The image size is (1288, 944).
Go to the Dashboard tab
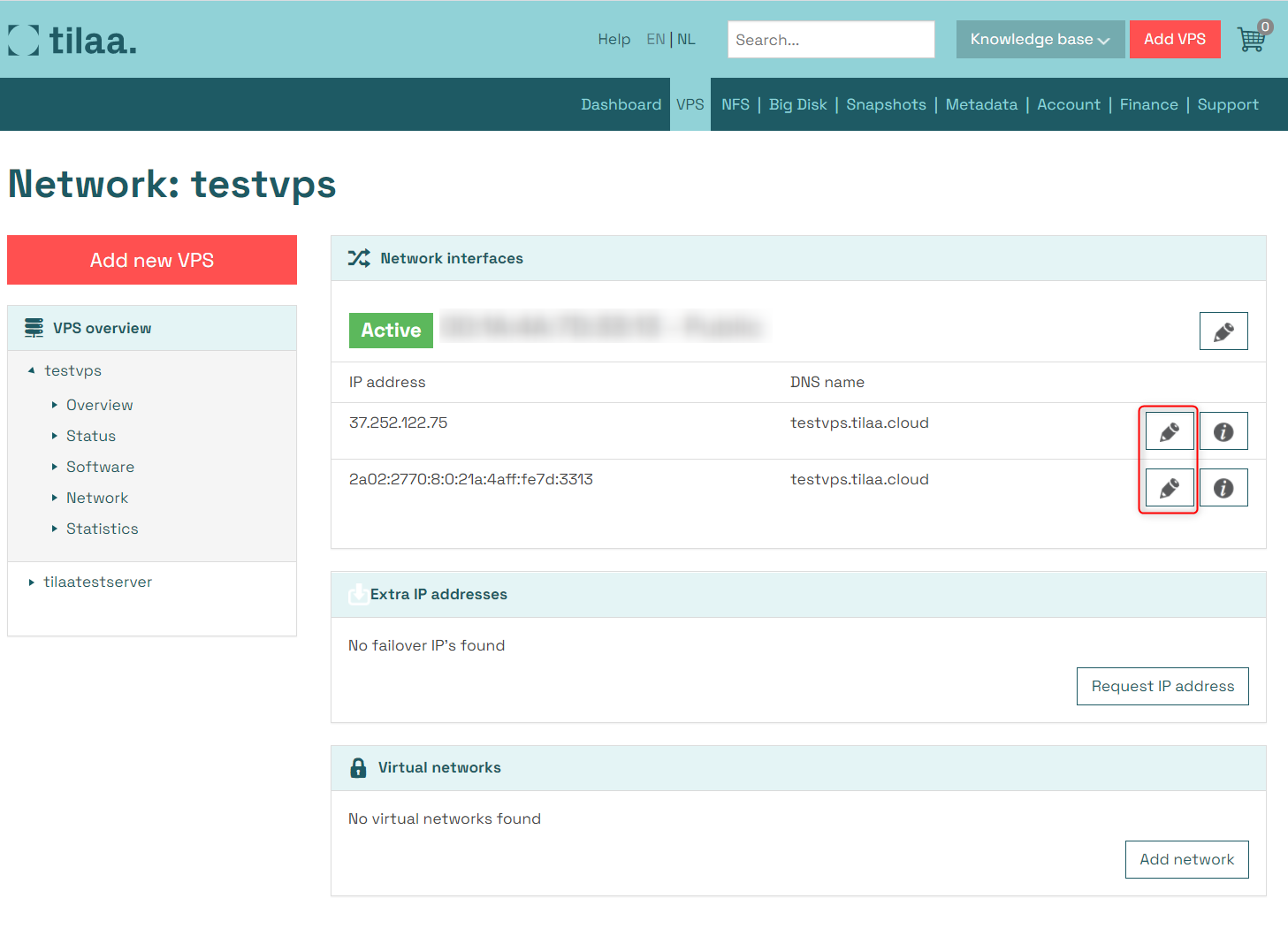click(621, 104)
